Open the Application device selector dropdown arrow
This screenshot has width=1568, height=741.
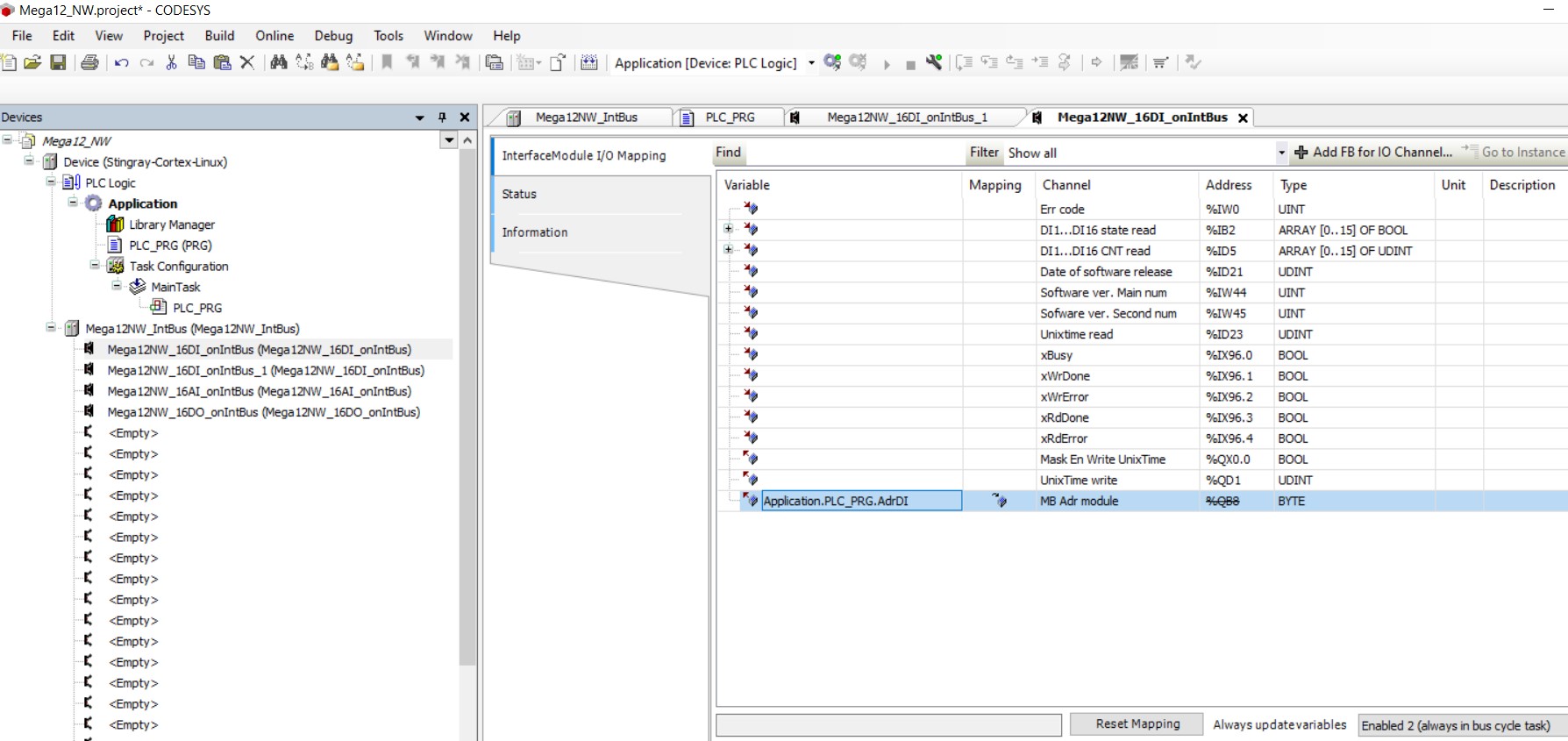(811, 63)
